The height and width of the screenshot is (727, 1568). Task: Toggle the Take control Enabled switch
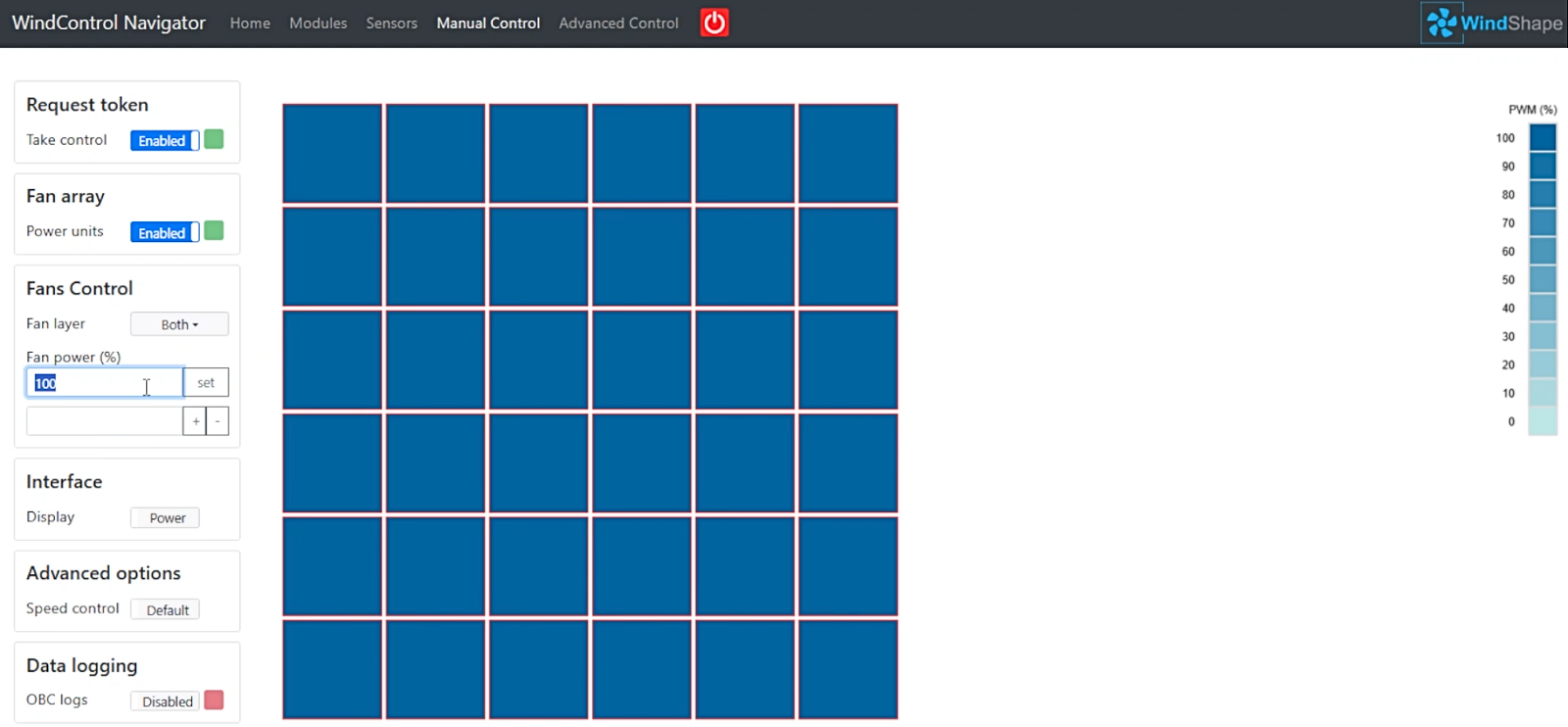[164, 140]
